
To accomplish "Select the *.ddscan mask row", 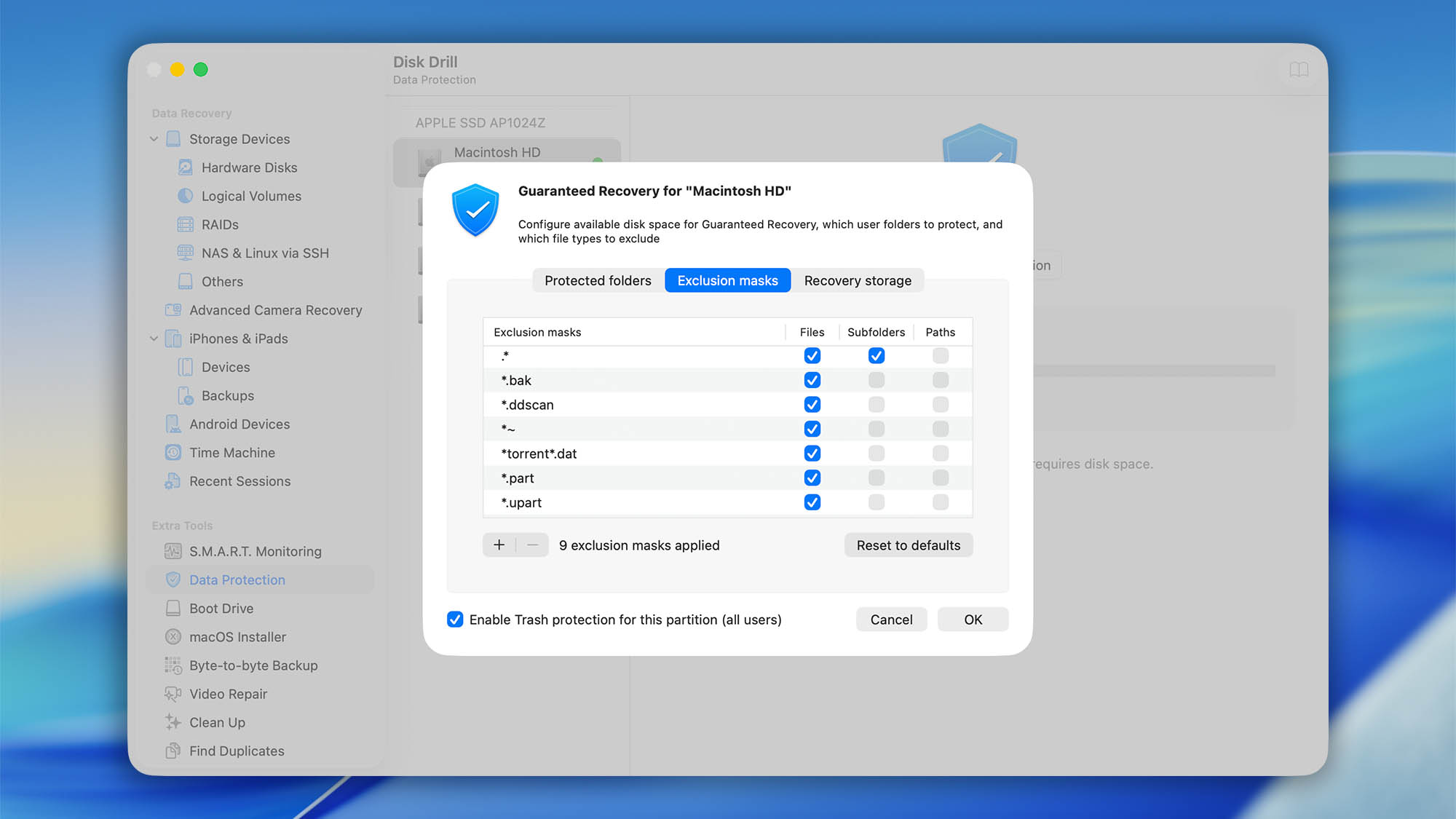I will tap(728, 404).
